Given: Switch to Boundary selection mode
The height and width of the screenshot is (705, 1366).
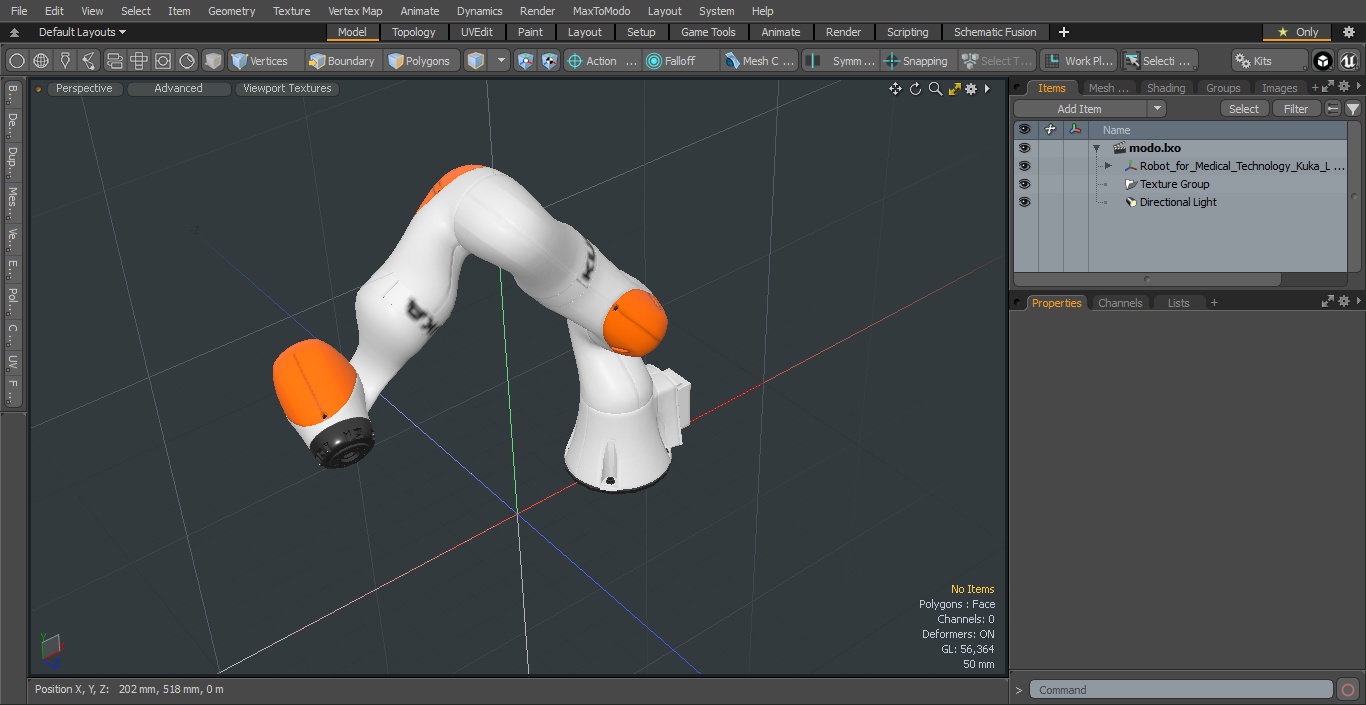Looking at the screenshot, I should point(341,61).
